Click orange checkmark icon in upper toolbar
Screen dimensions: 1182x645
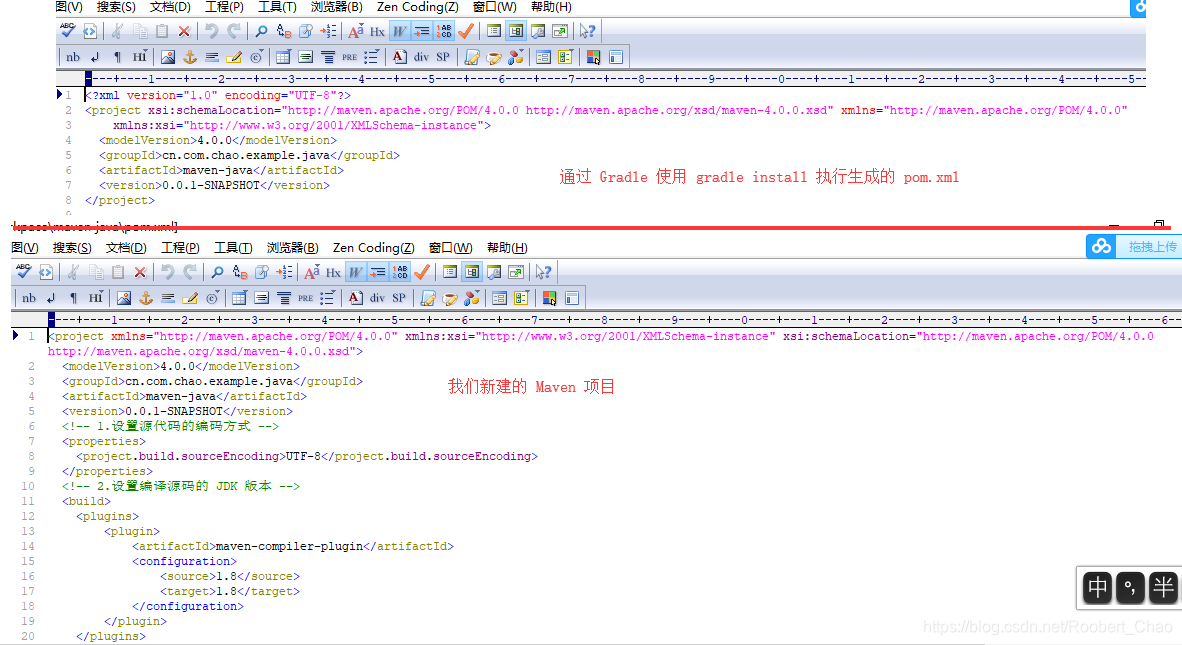tap(466, 31)
